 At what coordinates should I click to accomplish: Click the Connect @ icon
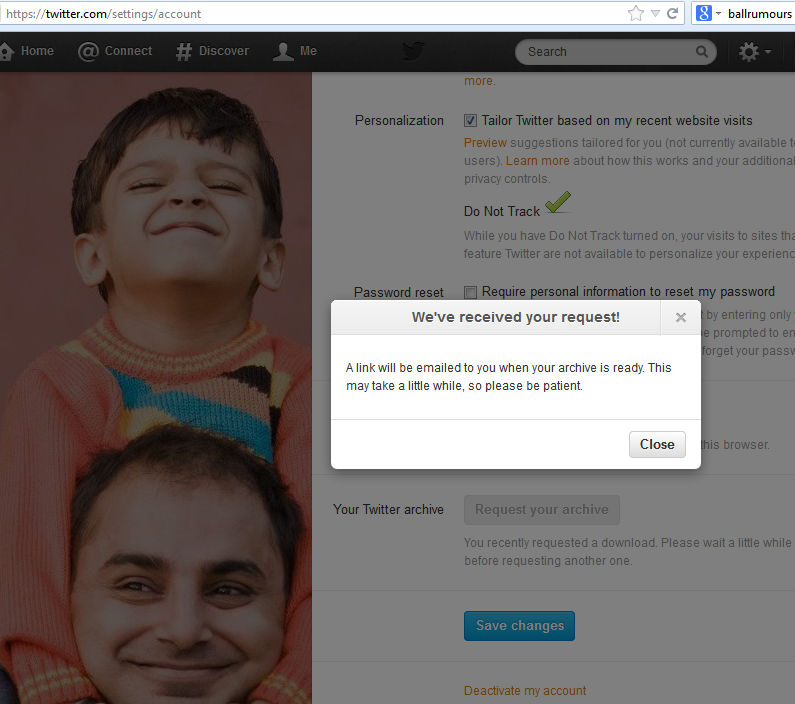(89, 52)
